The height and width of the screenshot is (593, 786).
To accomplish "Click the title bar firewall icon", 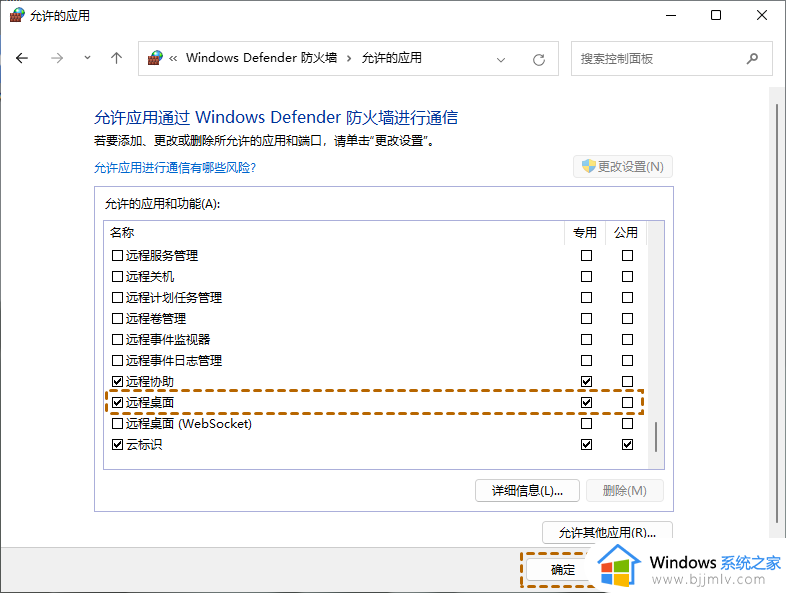I will pyautogui.click(x=17, y=16).
